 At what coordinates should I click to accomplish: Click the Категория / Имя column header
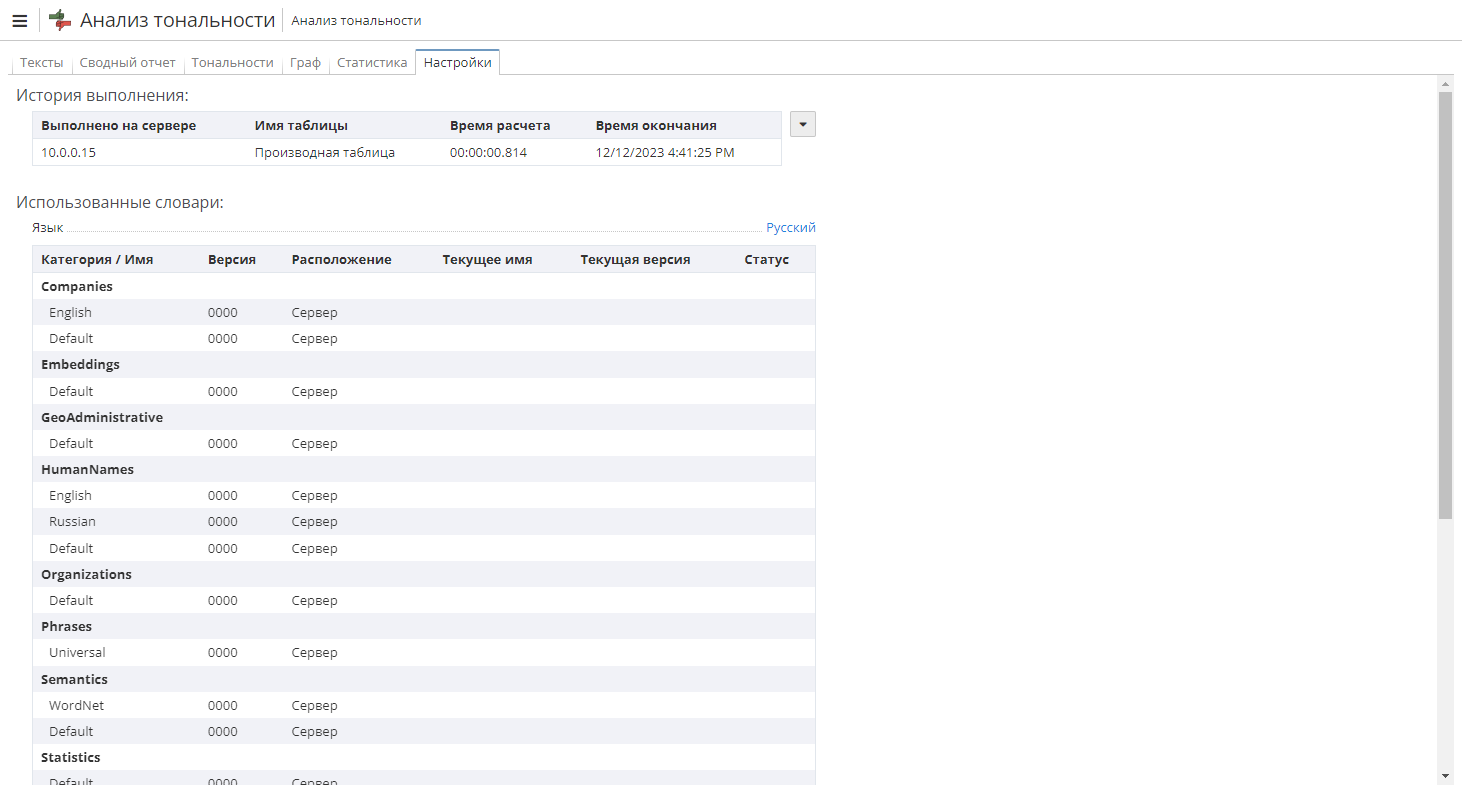[x=97, y=260]
